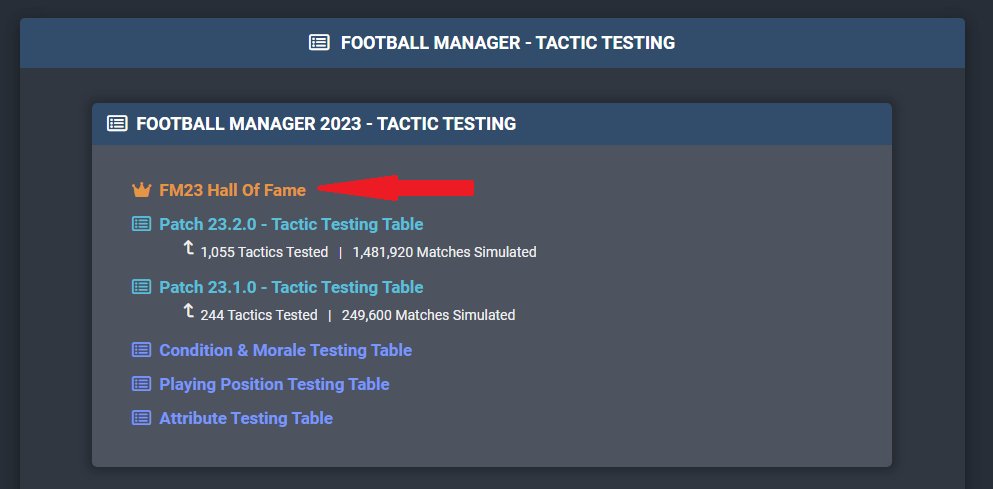Click the arrow icon beside 244 Tactics Tested

189,312
